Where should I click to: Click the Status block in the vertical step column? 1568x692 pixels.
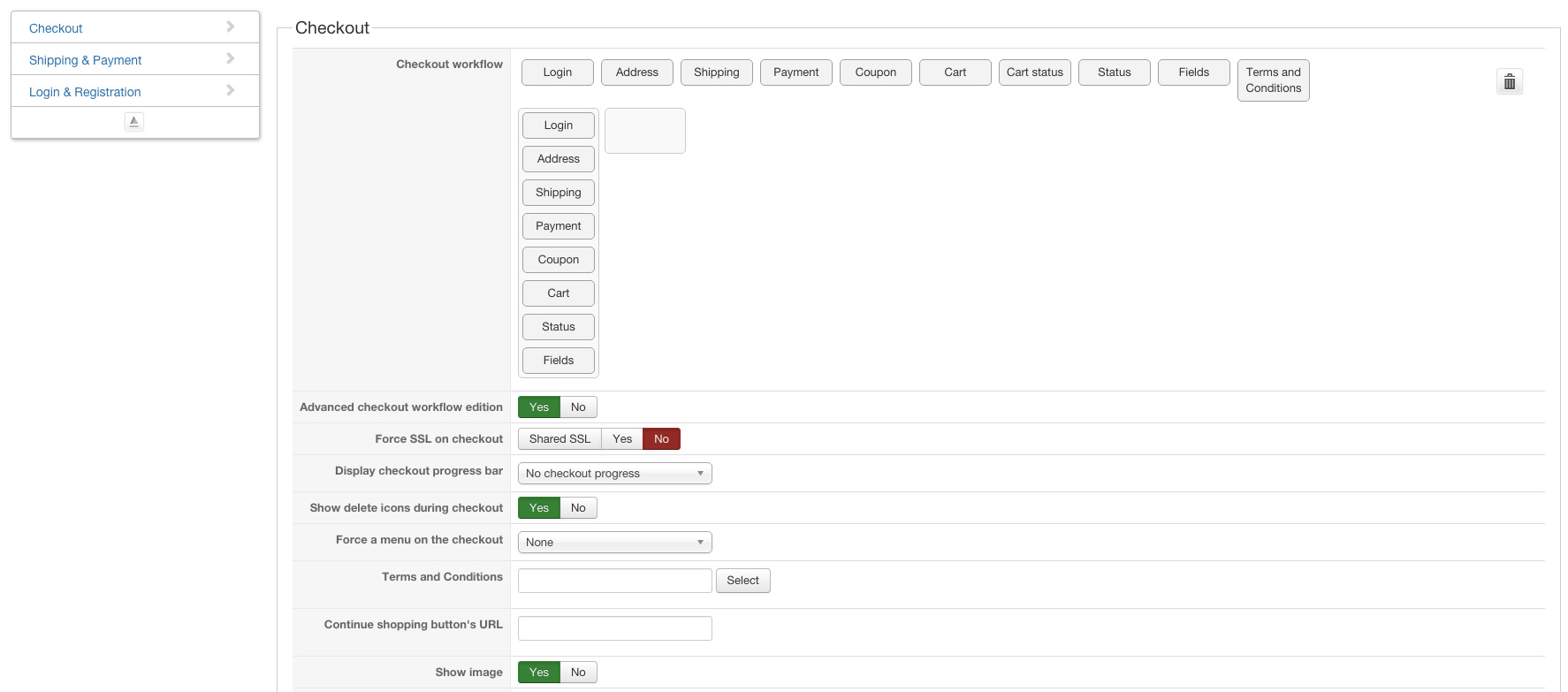559,327
